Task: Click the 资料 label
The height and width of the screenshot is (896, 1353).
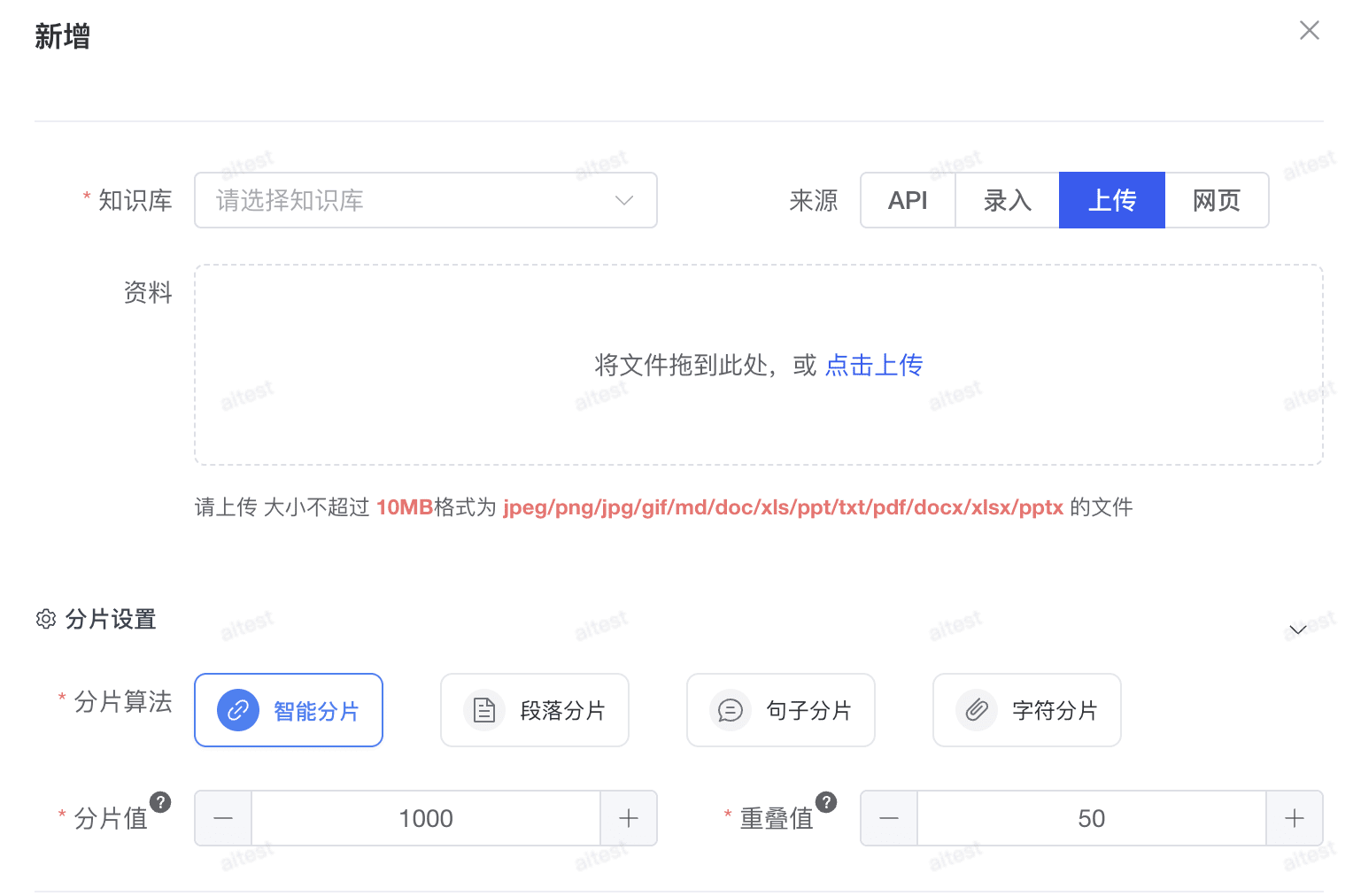Action: coord(148,292)
